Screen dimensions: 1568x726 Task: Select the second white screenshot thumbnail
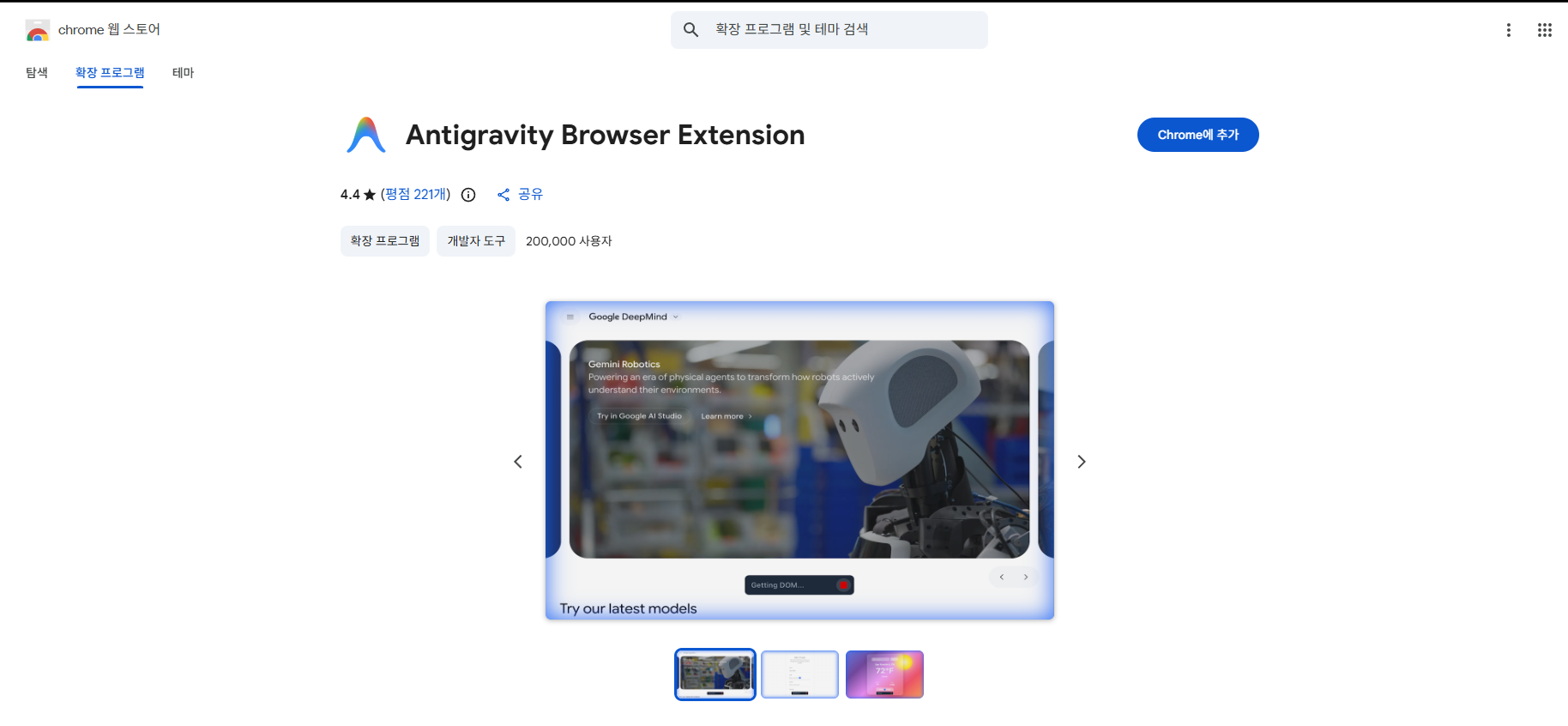click(799, 675)
